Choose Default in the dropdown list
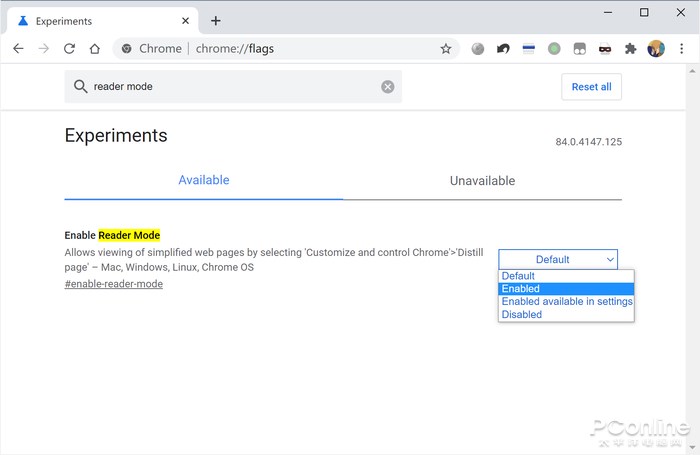Viewport: 700px width, 455px height. (x=566, y=276)
